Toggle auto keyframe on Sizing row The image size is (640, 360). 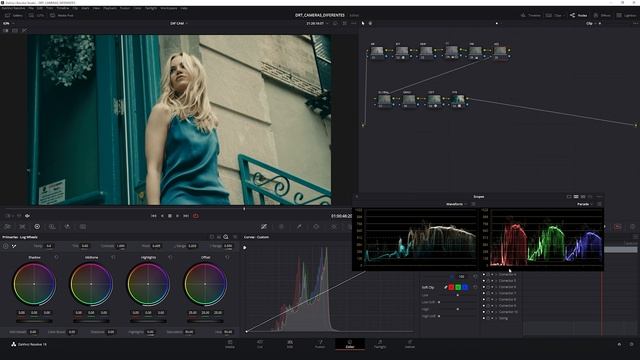coord(492,318)
